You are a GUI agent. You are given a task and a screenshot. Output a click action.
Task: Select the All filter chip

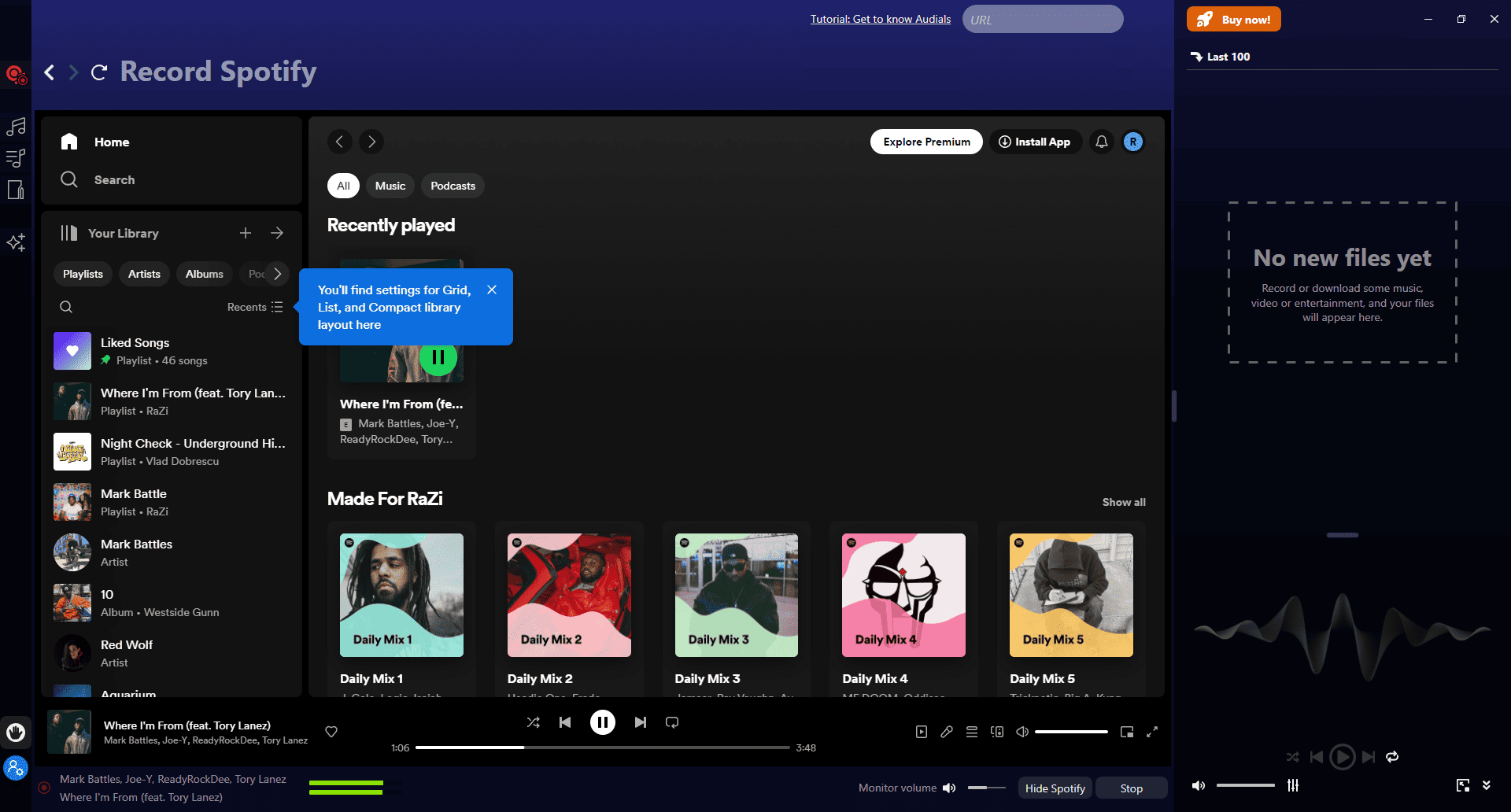(x=343, y=186)
